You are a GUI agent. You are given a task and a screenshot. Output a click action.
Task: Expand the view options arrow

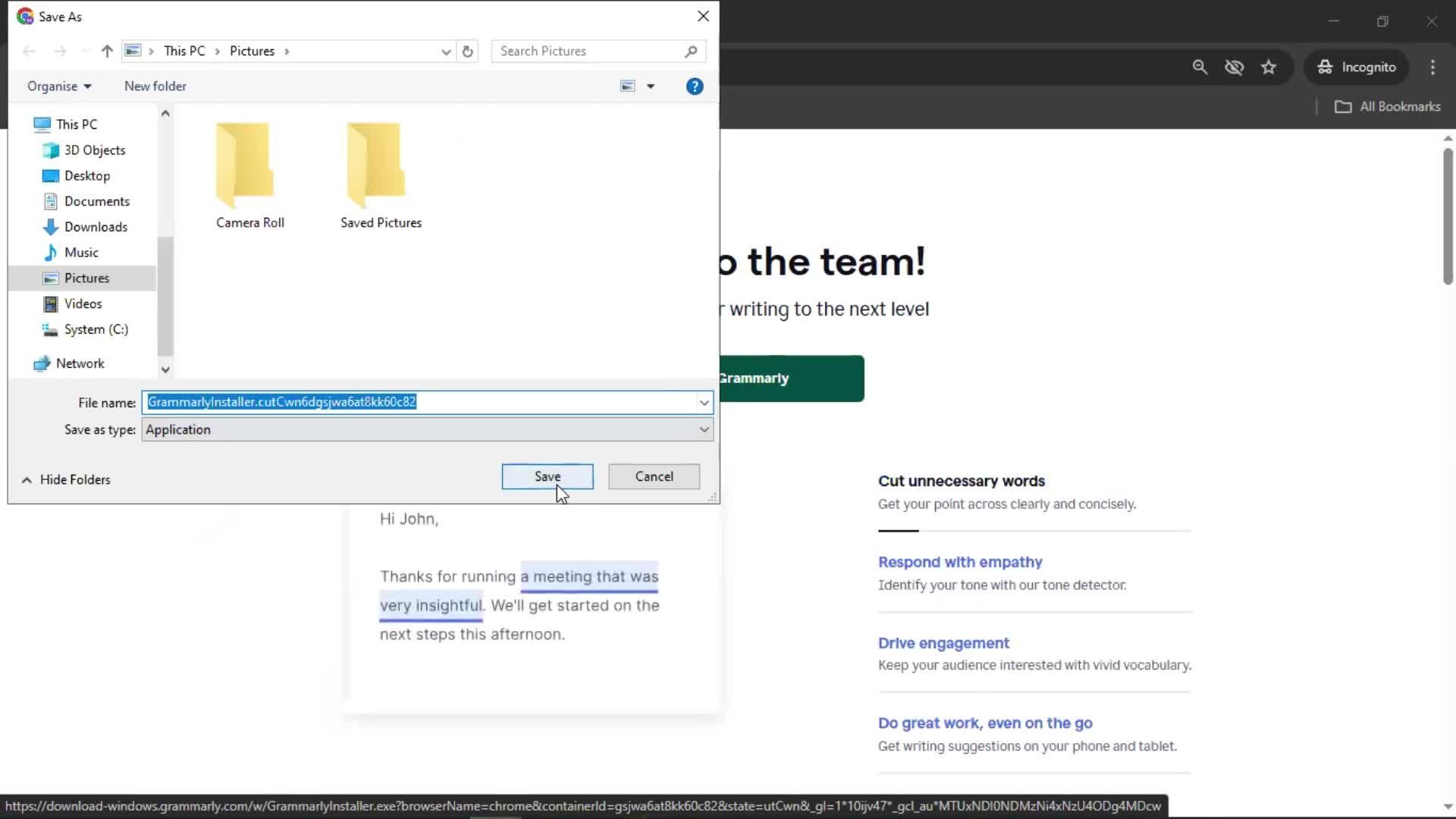pyautogui.click(x=651, y=86)
